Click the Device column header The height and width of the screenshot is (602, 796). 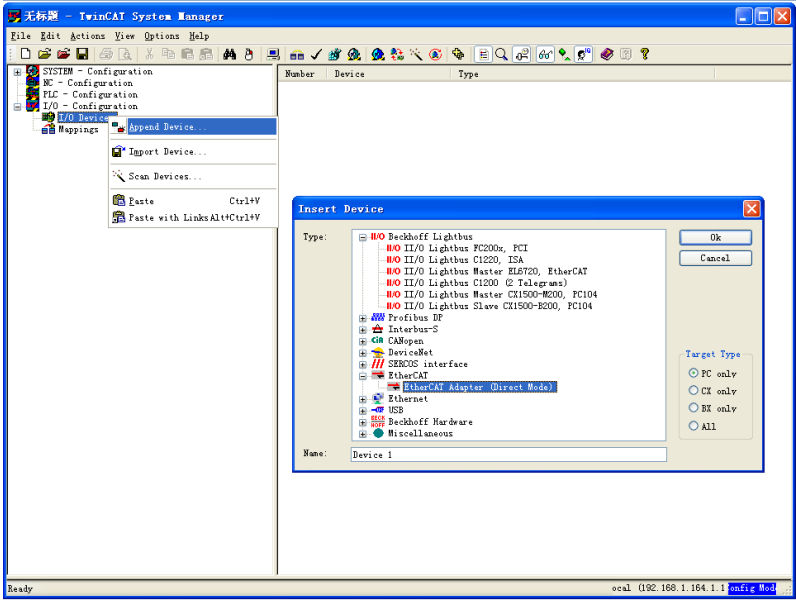(x=389, y=74)
